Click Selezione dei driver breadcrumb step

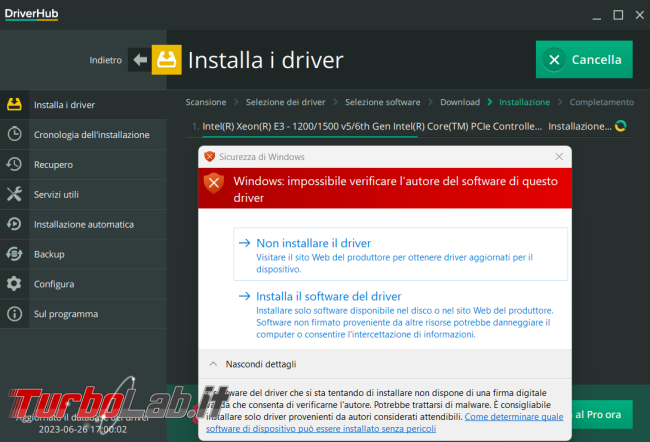pyautogui.click(x=285, y=102)
